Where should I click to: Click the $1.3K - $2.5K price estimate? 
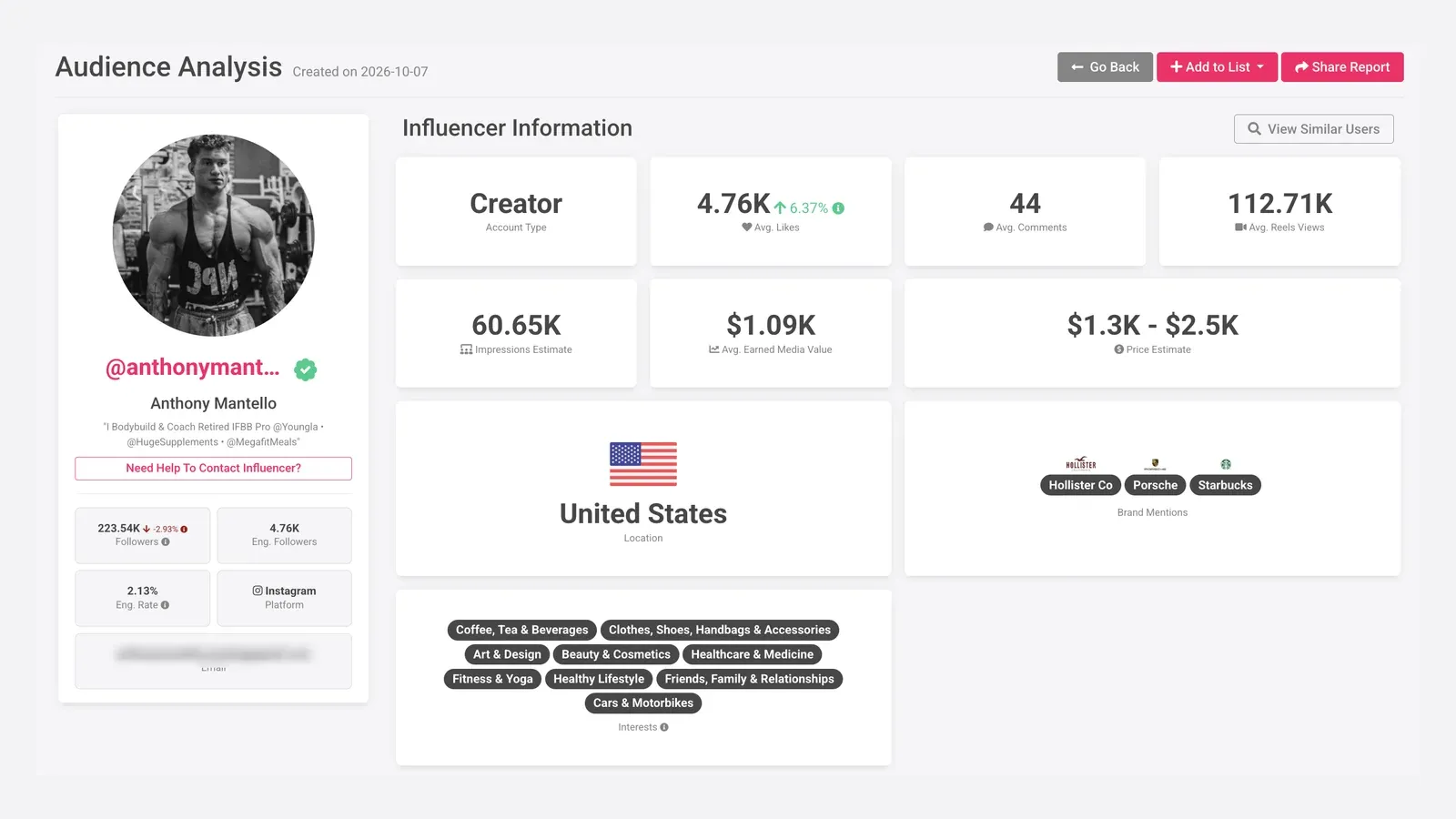[x=1152, y=325]
